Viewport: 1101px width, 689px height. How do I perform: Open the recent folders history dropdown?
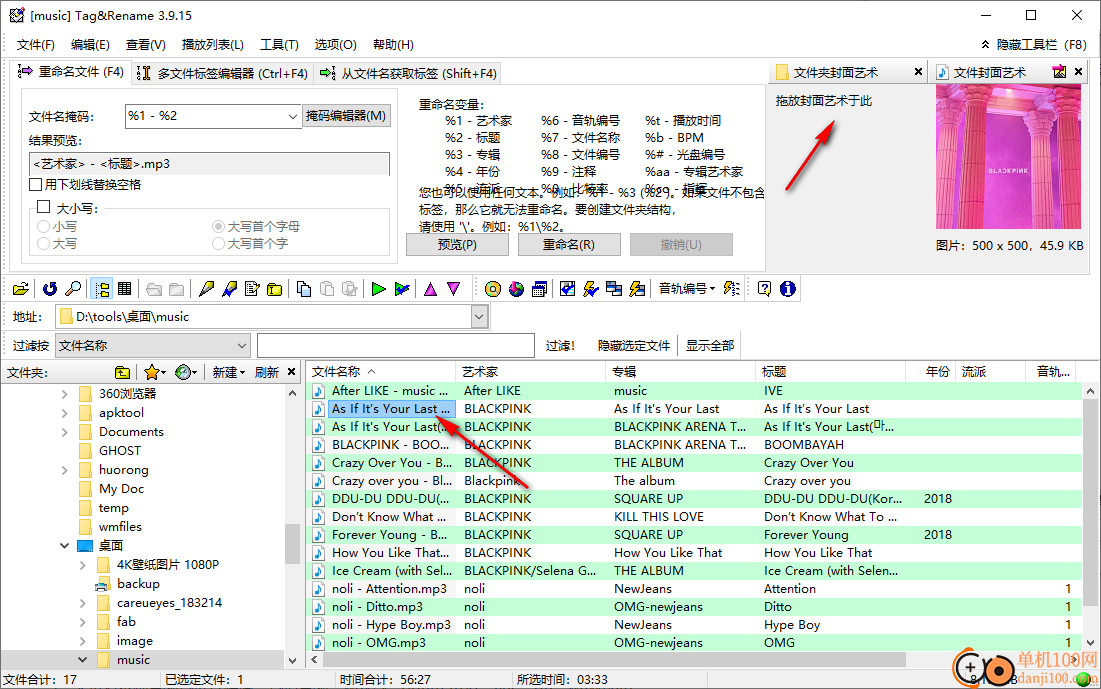click(x=186, y=372)
